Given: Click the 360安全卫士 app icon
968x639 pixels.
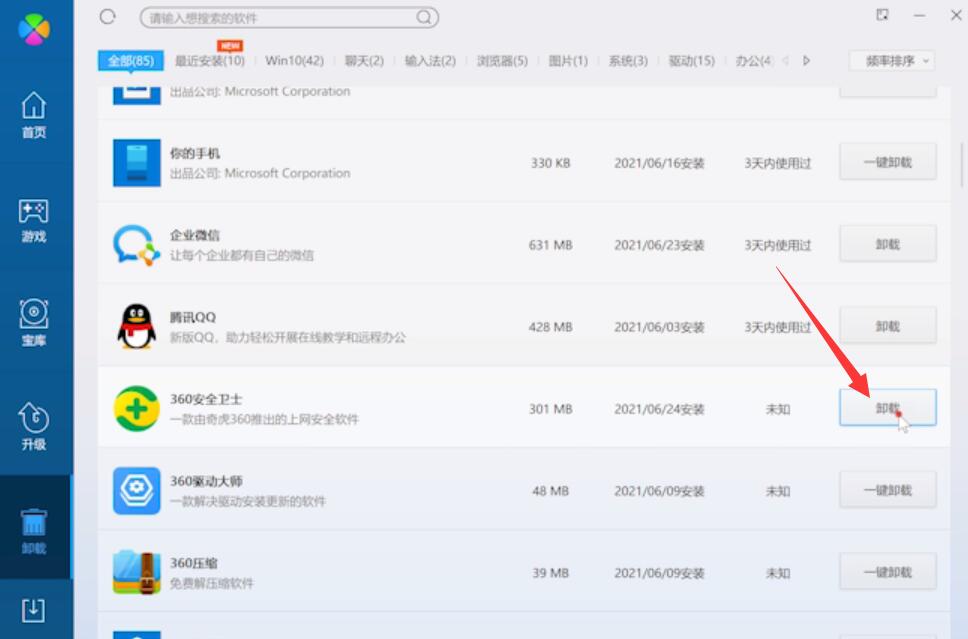Looking at the screenshot, I should point(136,409).
